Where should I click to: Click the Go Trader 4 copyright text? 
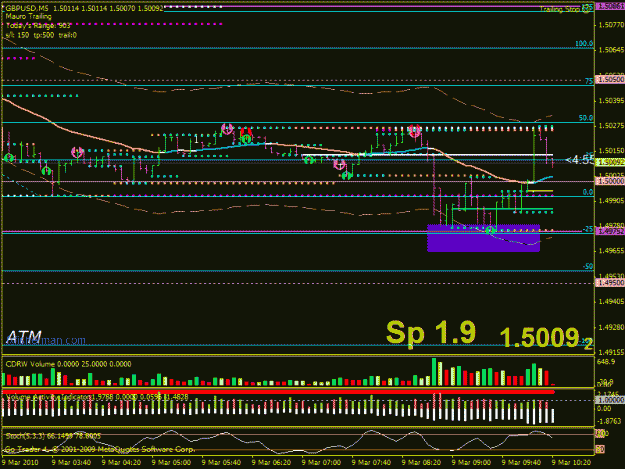point(100,449)
